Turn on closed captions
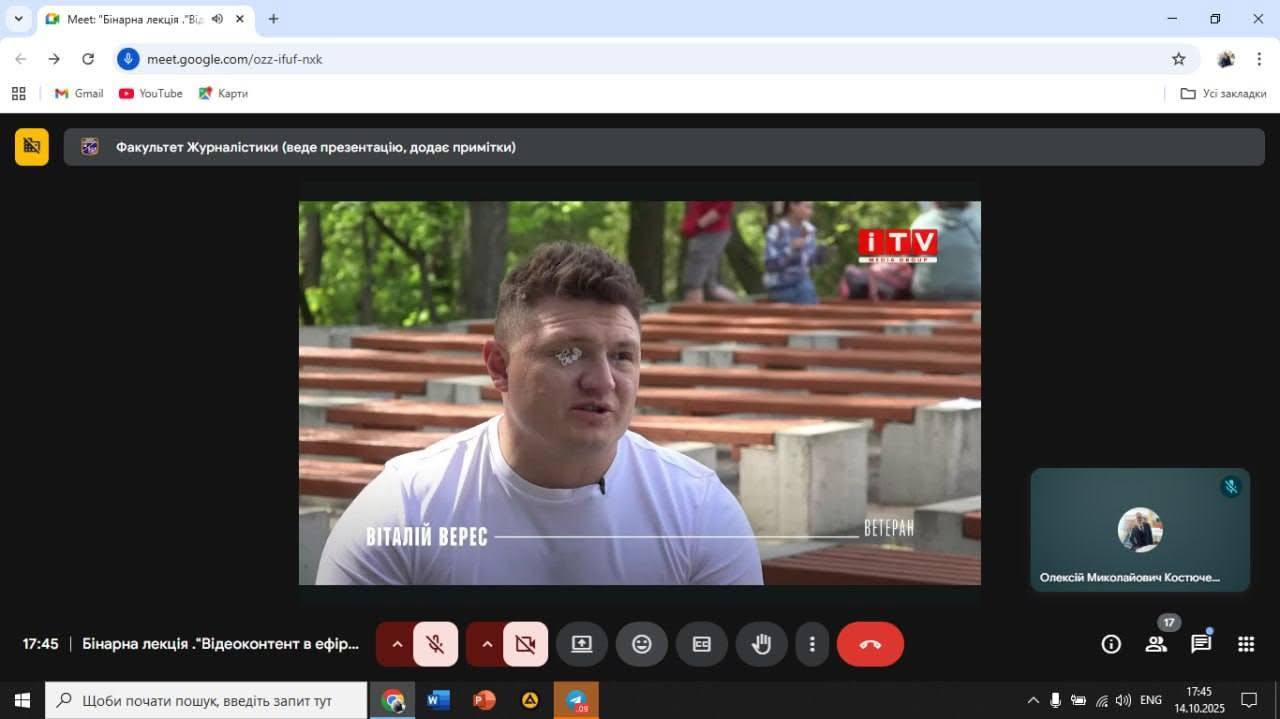Viewport: 1280px width, 719px height. pos(702,644)
